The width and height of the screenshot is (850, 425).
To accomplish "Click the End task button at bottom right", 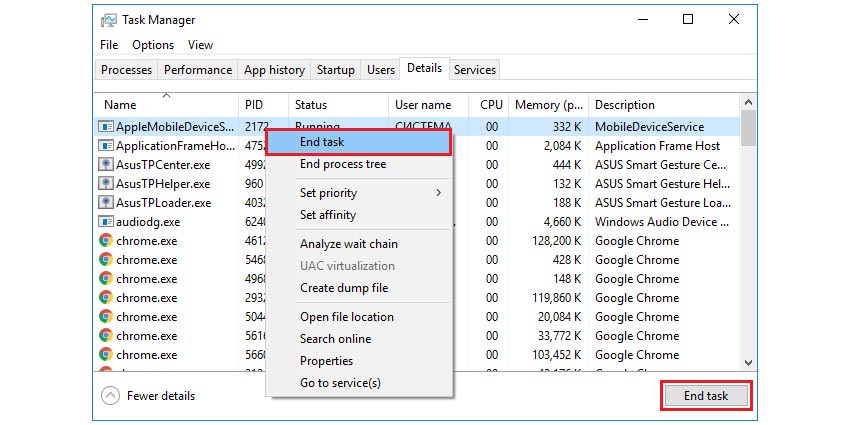I will [x=706, y=396].
